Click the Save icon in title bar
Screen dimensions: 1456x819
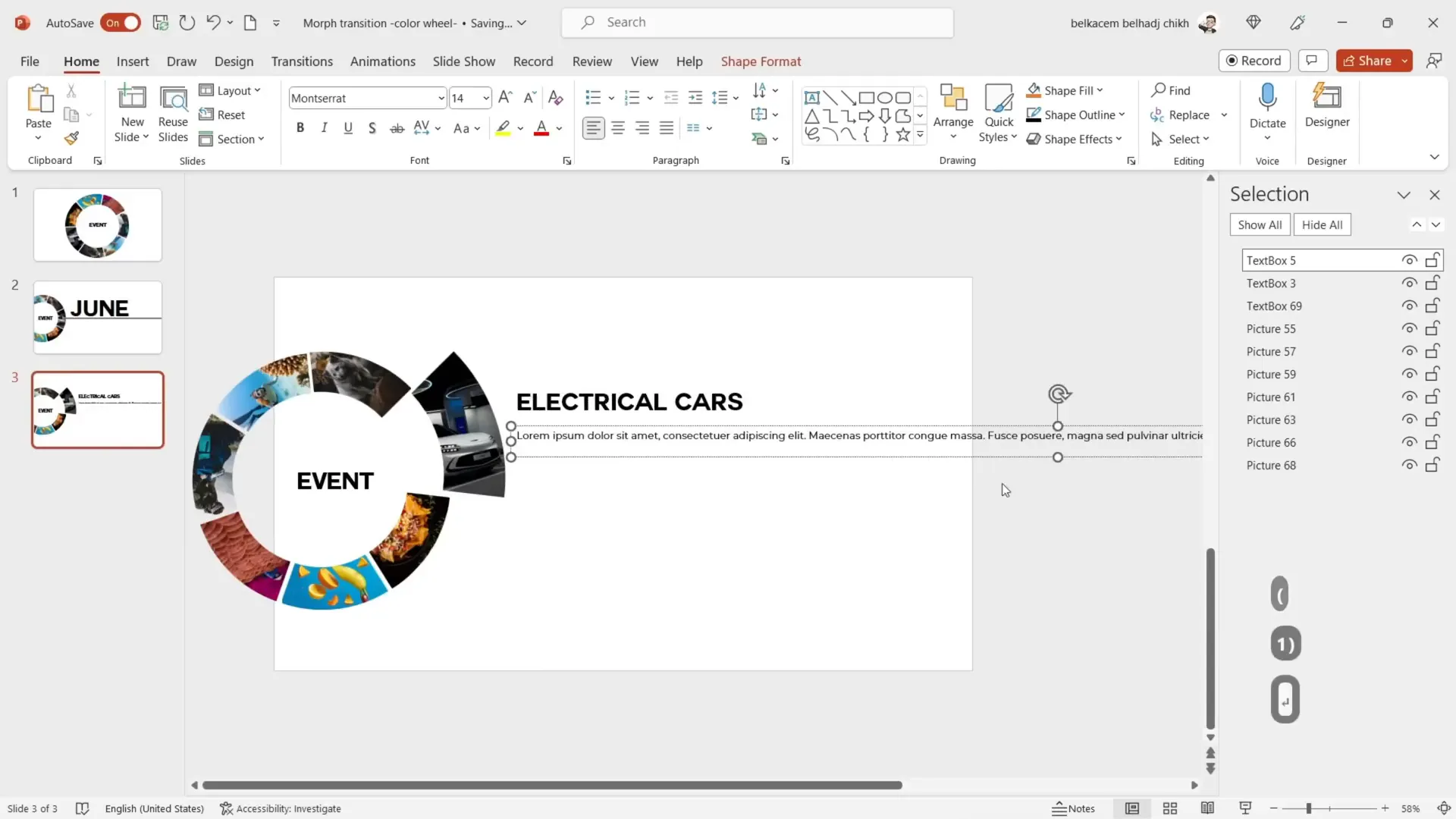click(161, 23)
